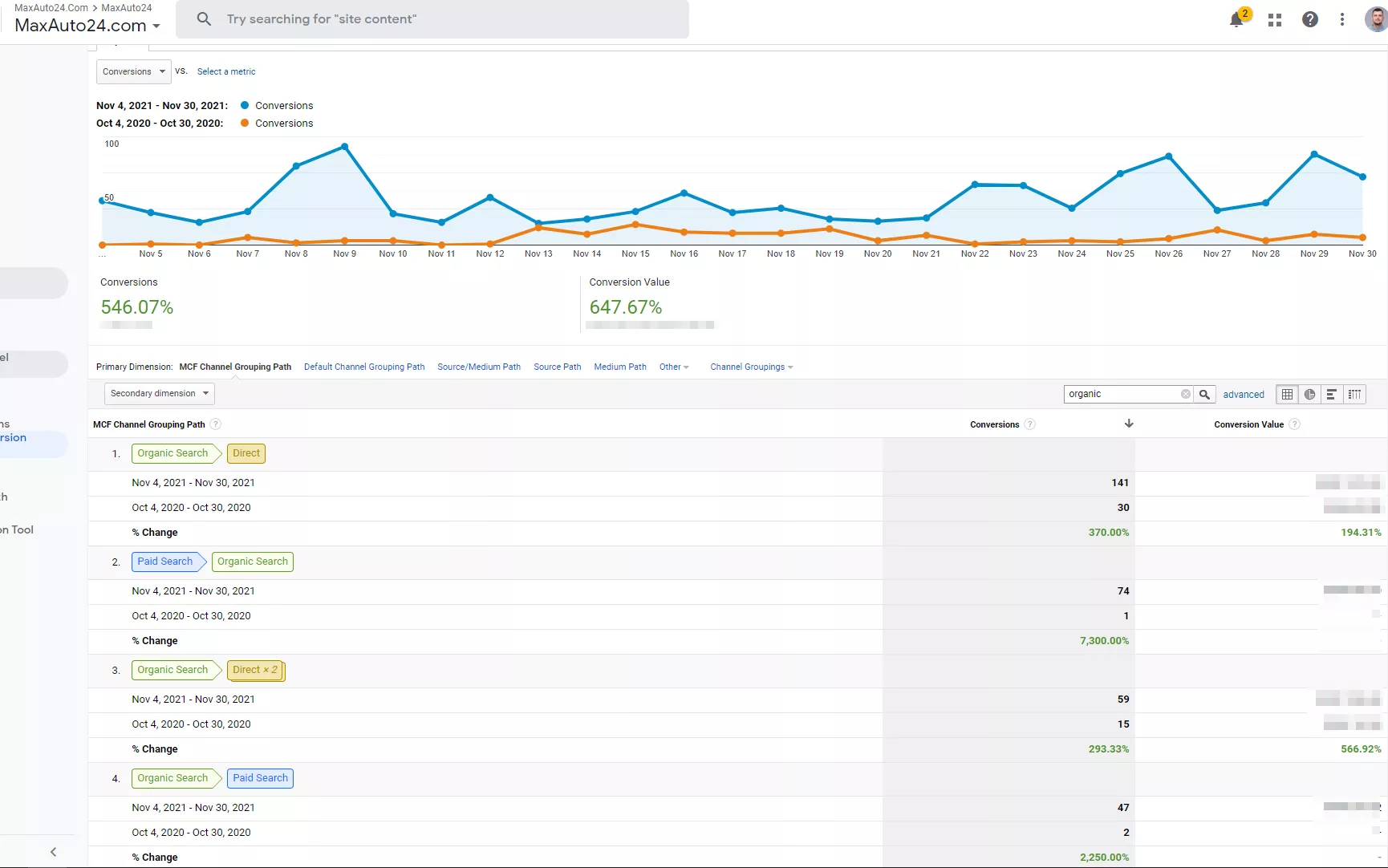Expand the Secondary dimension dropdown

(x=160, y=393)
